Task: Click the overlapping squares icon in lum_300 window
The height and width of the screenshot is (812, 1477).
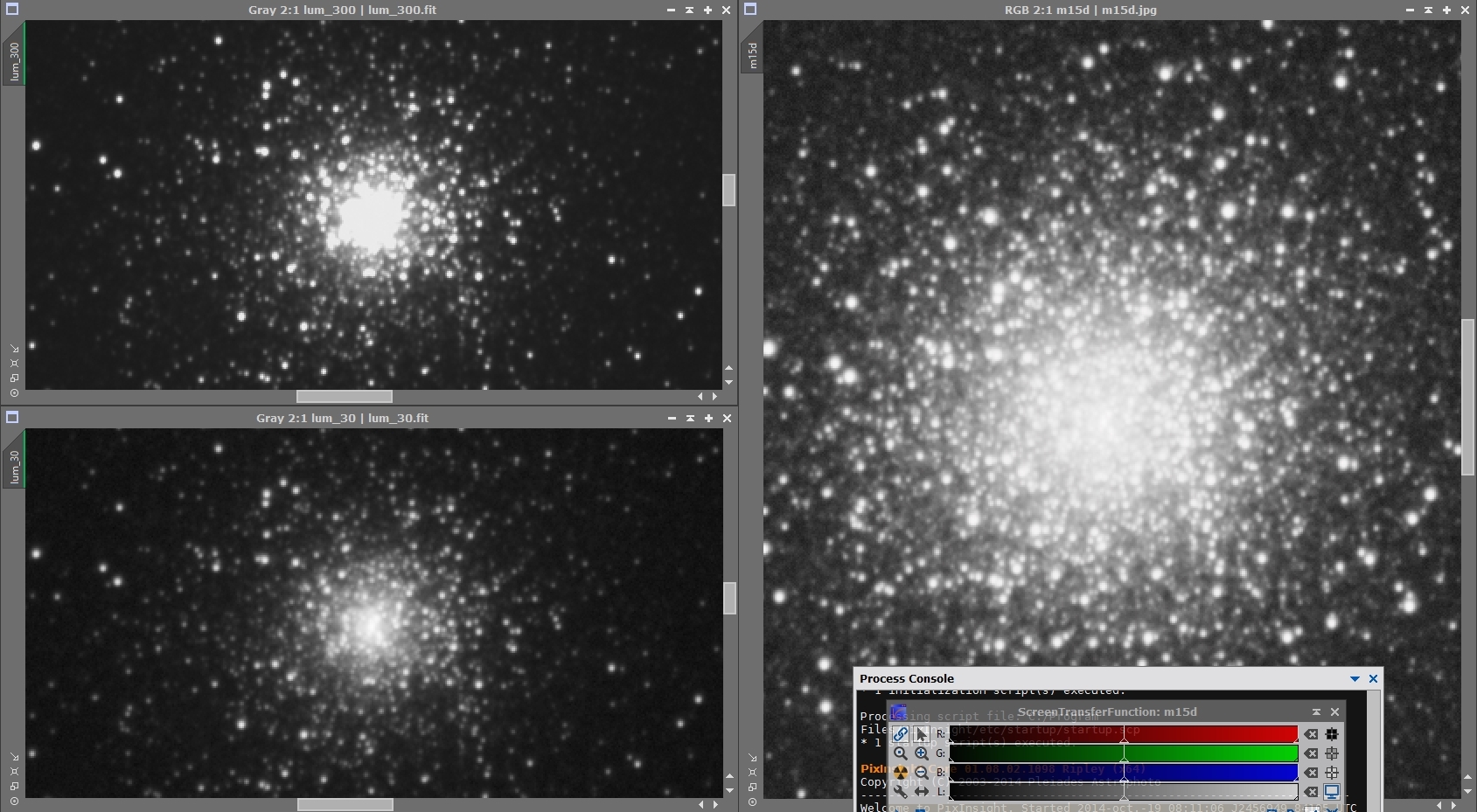Action: click(x=14, y=378)
